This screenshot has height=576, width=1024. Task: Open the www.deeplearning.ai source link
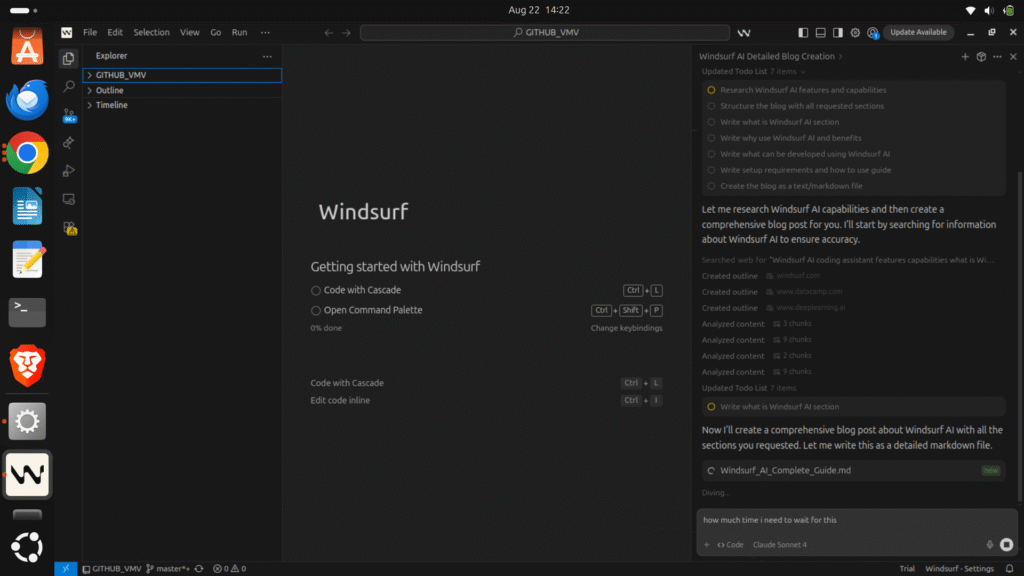click(810, 308)
